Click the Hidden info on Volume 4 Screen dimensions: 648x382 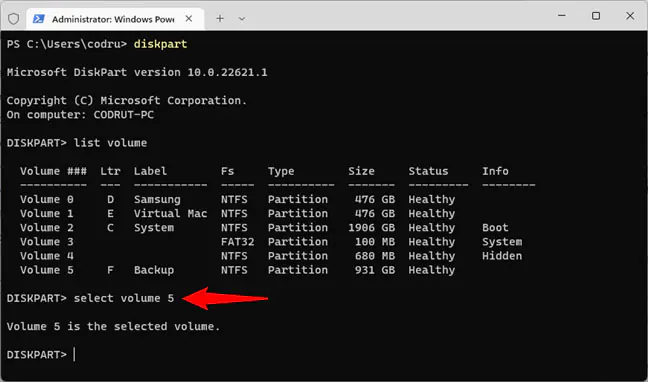coord(502,256)
